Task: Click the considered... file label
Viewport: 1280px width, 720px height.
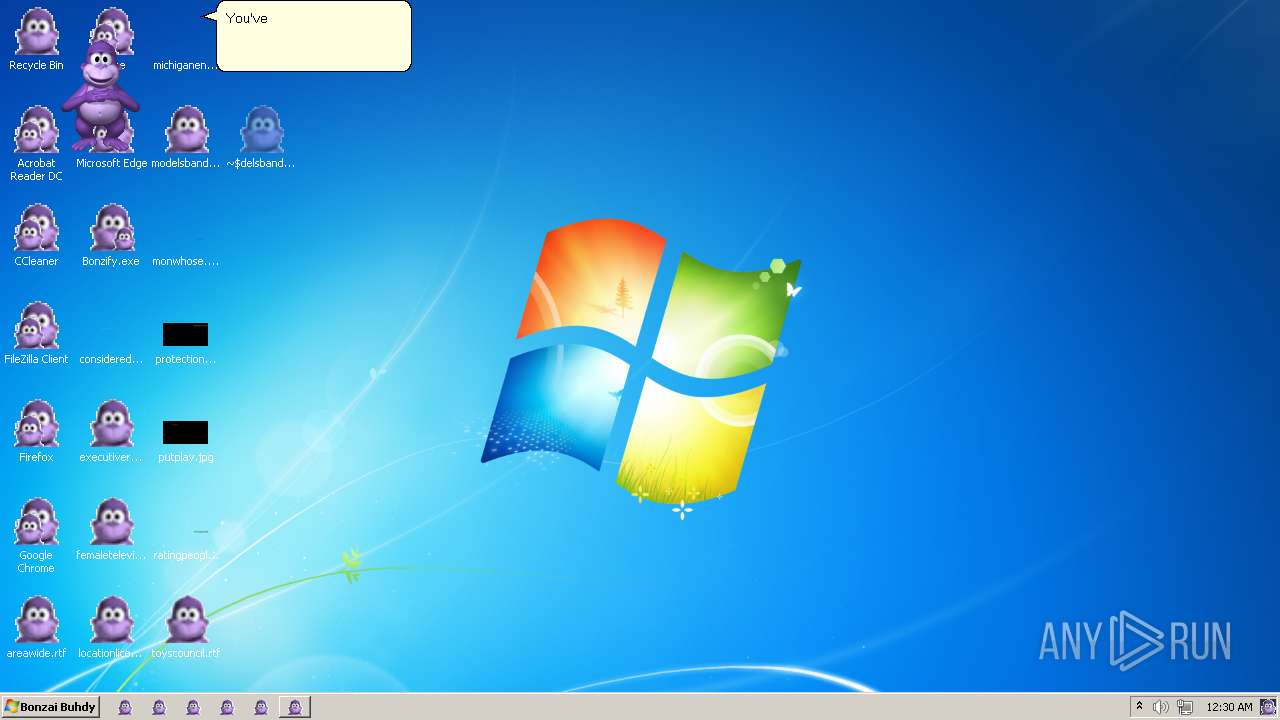Action: point(111,359)
